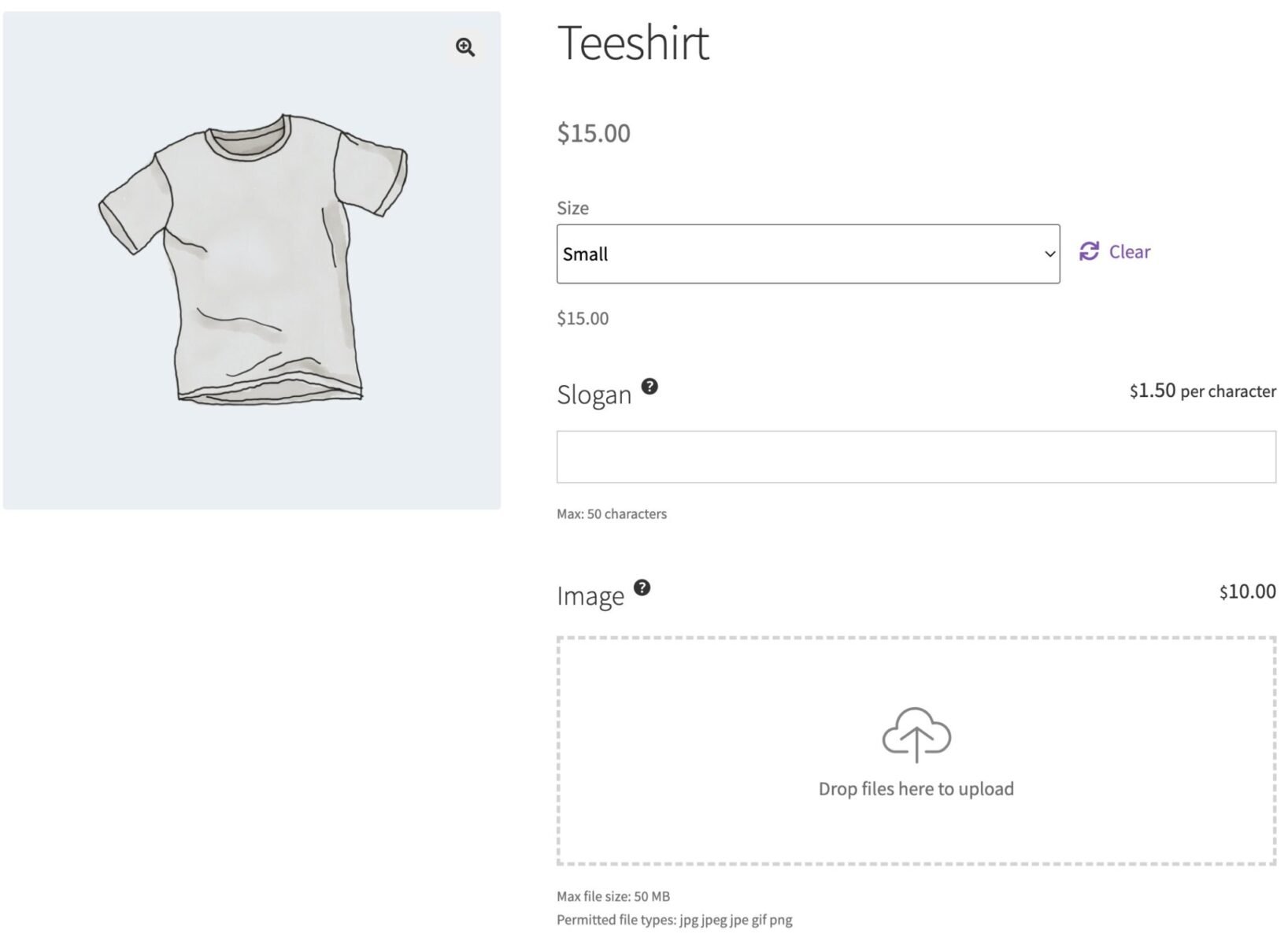Click the Clear link to reset size
The width and height of the screenshot is (1288, 945).
pyautogui.click(x=1129, y=252)
